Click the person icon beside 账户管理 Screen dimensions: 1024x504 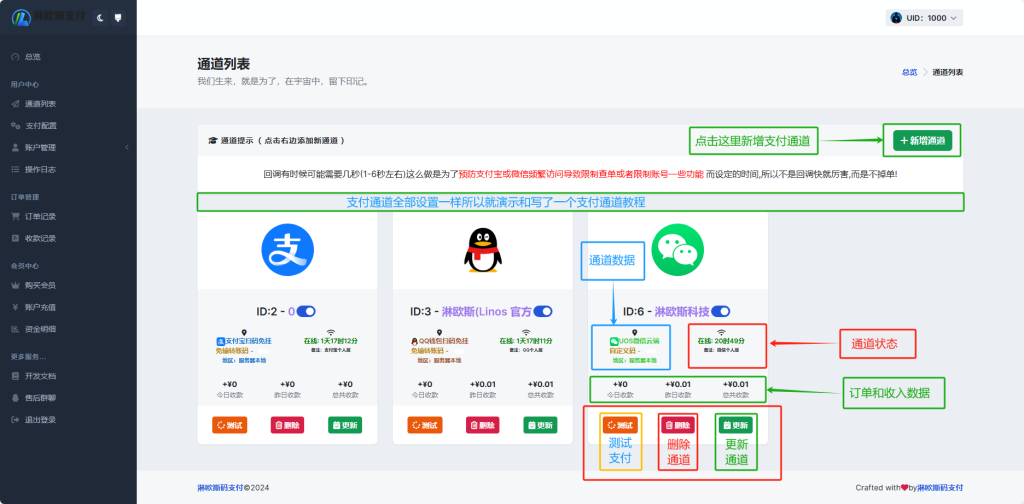(15, 148)
